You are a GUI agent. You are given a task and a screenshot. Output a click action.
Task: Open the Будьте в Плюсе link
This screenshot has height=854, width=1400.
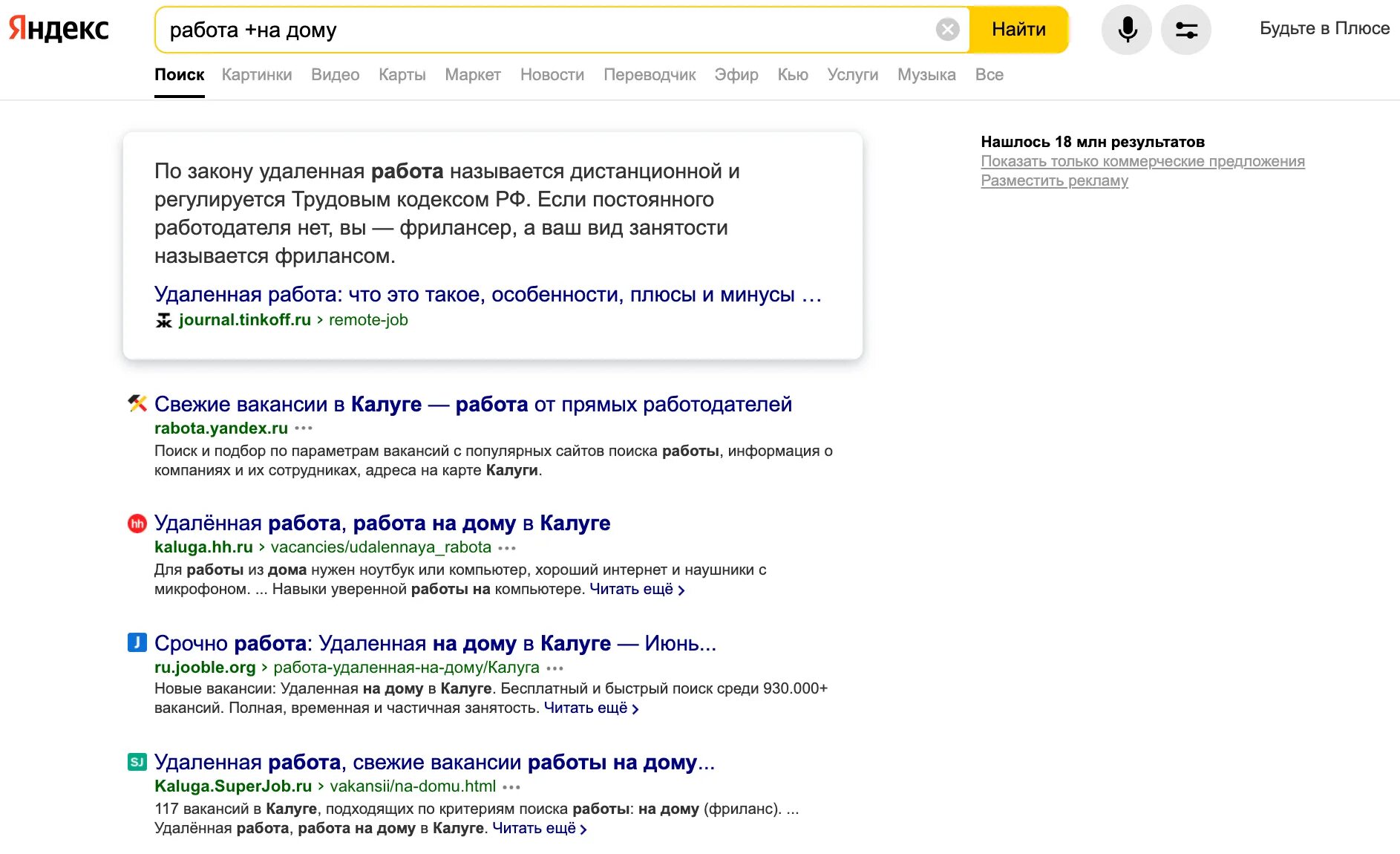(1324, 28)
